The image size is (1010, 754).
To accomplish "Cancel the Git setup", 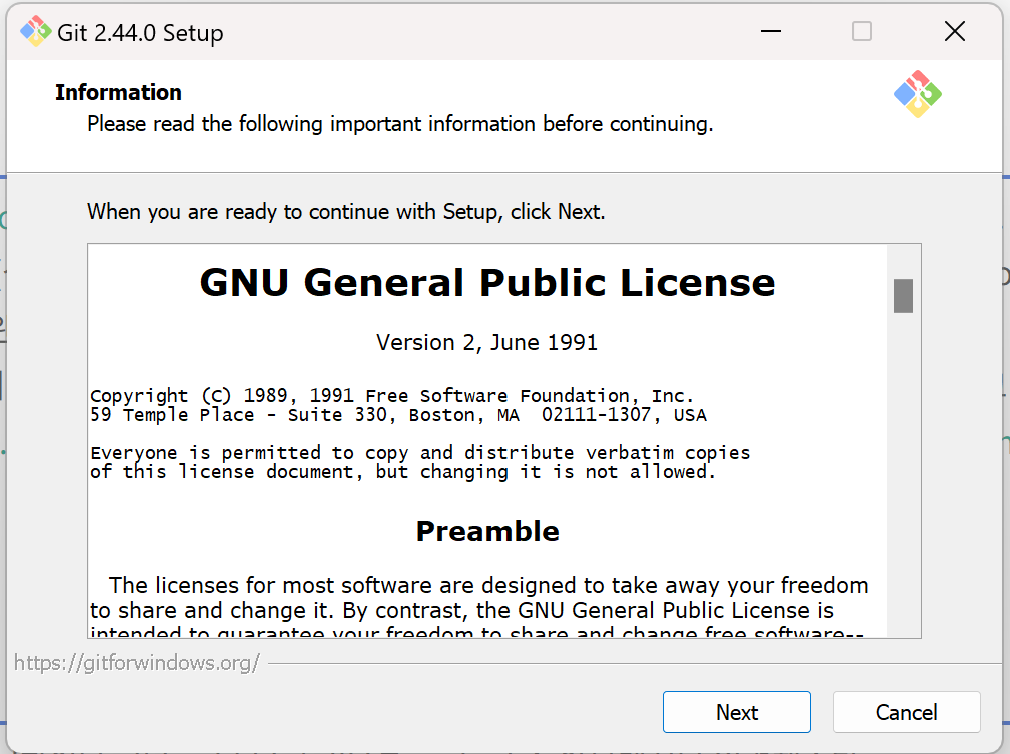I will (906, 712).
